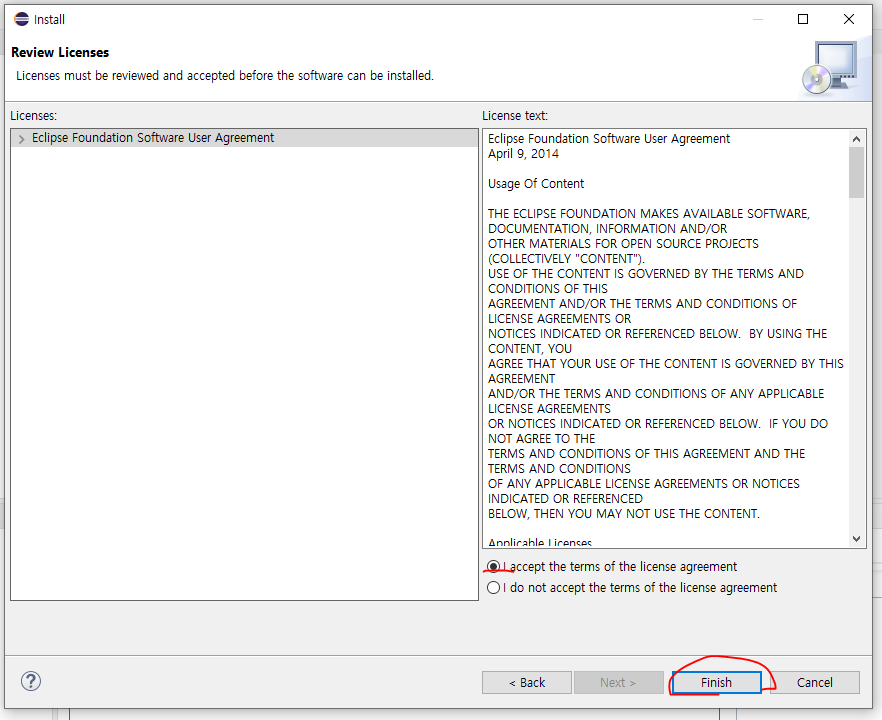The height and width of the screenshot is (720, 882).
Task: Open help via the question mark icon
Action: click(31, 681)
